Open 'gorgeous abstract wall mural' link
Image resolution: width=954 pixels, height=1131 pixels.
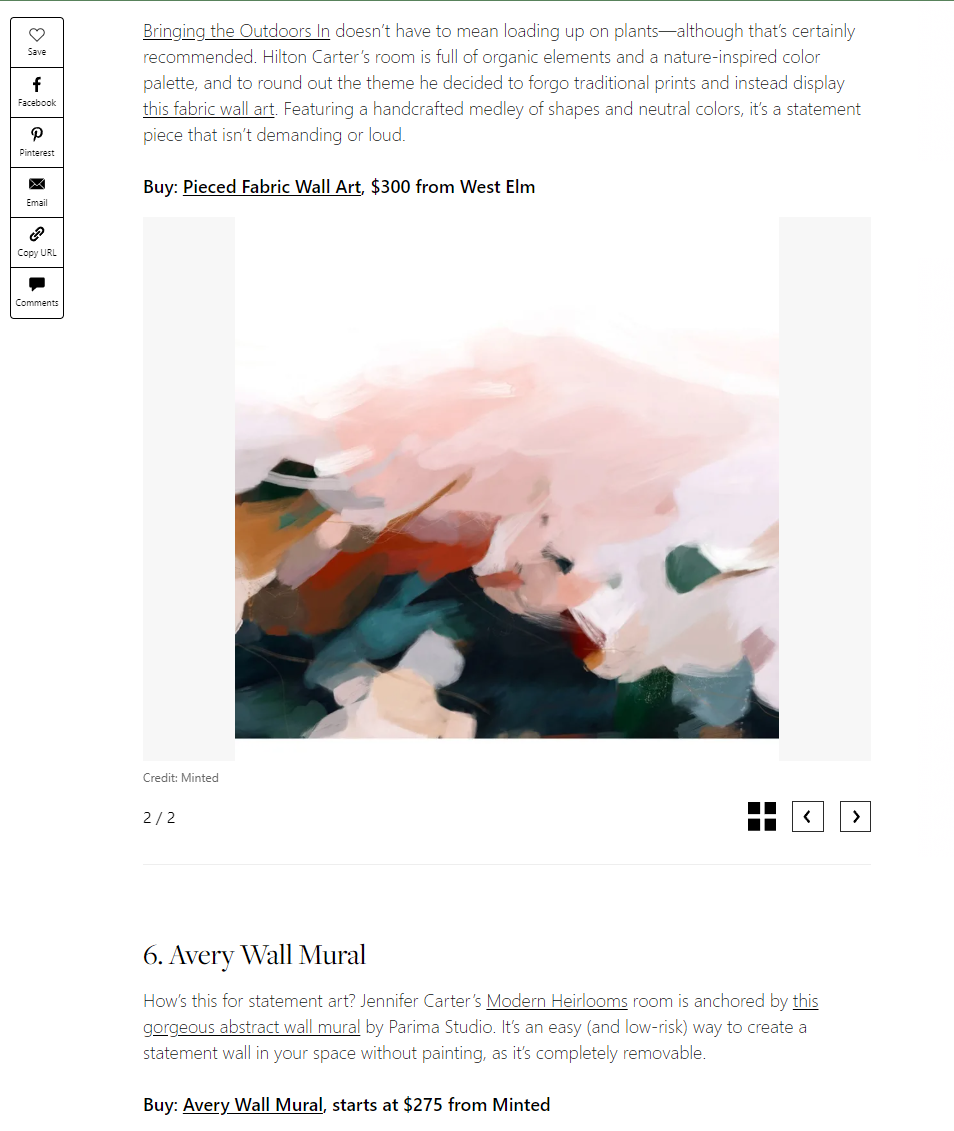[x=251, y=1027]
